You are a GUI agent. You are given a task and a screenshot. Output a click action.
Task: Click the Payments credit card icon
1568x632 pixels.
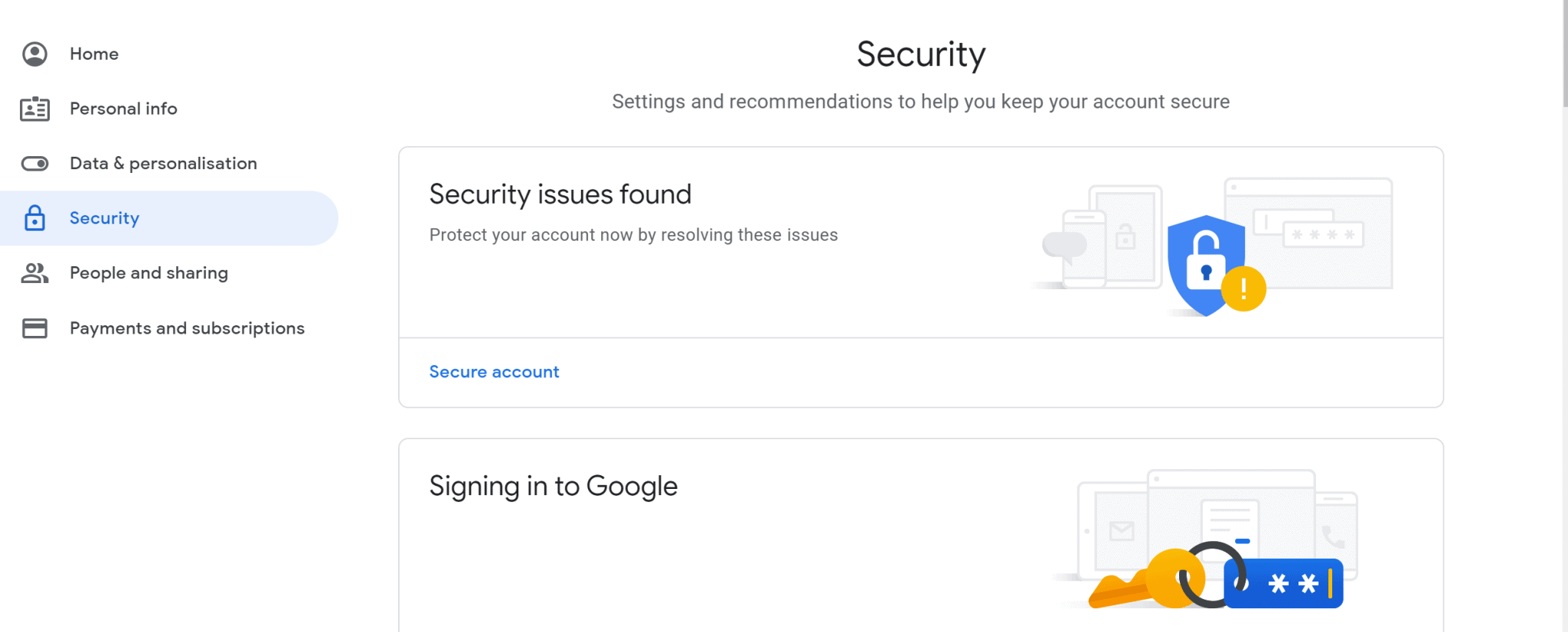34,328
